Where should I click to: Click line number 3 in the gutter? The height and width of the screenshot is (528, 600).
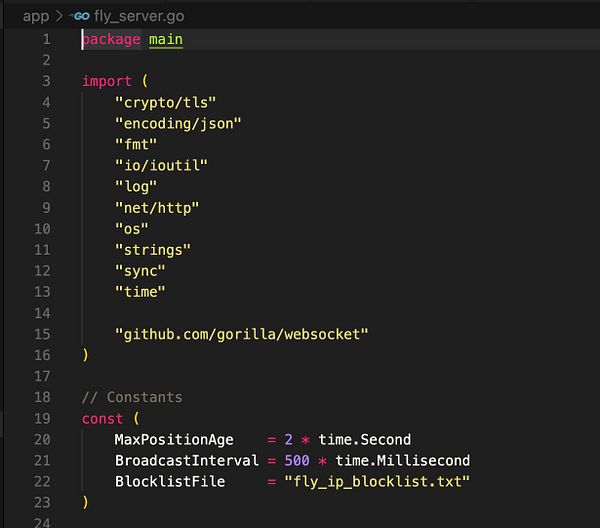[x=46, y=81]
